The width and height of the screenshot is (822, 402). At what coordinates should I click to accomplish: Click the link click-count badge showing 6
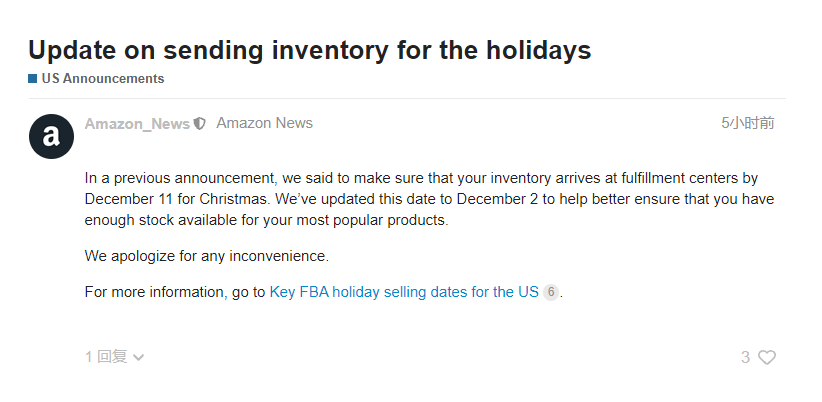(551, 293)
